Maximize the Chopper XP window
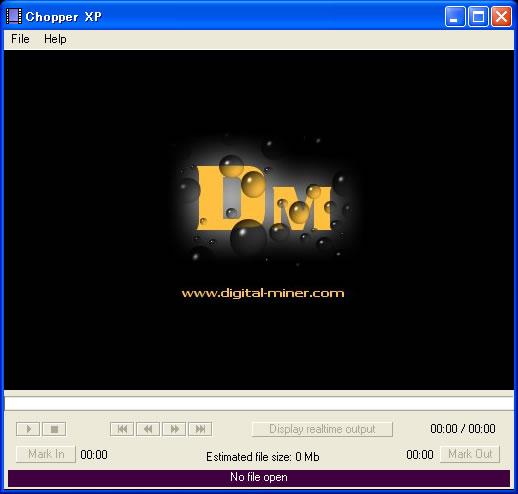Screen dimensions: 518x494 (x=479, y=17)
